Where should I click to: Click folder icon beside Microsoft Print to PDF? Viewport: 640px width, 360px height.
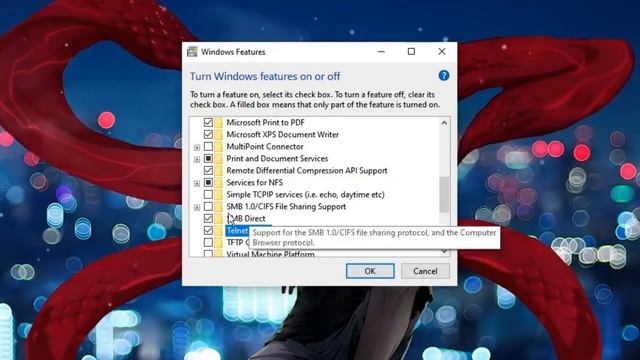(219, 122)
